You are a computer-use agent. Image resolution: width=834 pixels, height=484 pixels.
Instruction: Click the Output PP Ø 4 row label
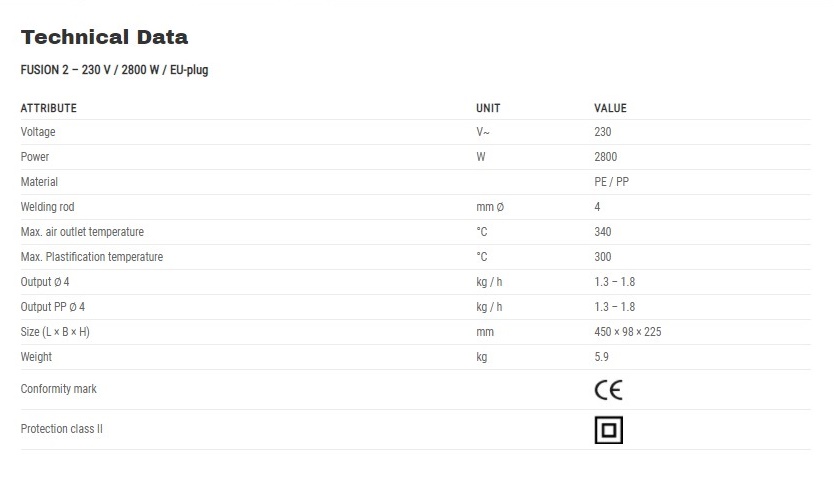coord(53,307)
